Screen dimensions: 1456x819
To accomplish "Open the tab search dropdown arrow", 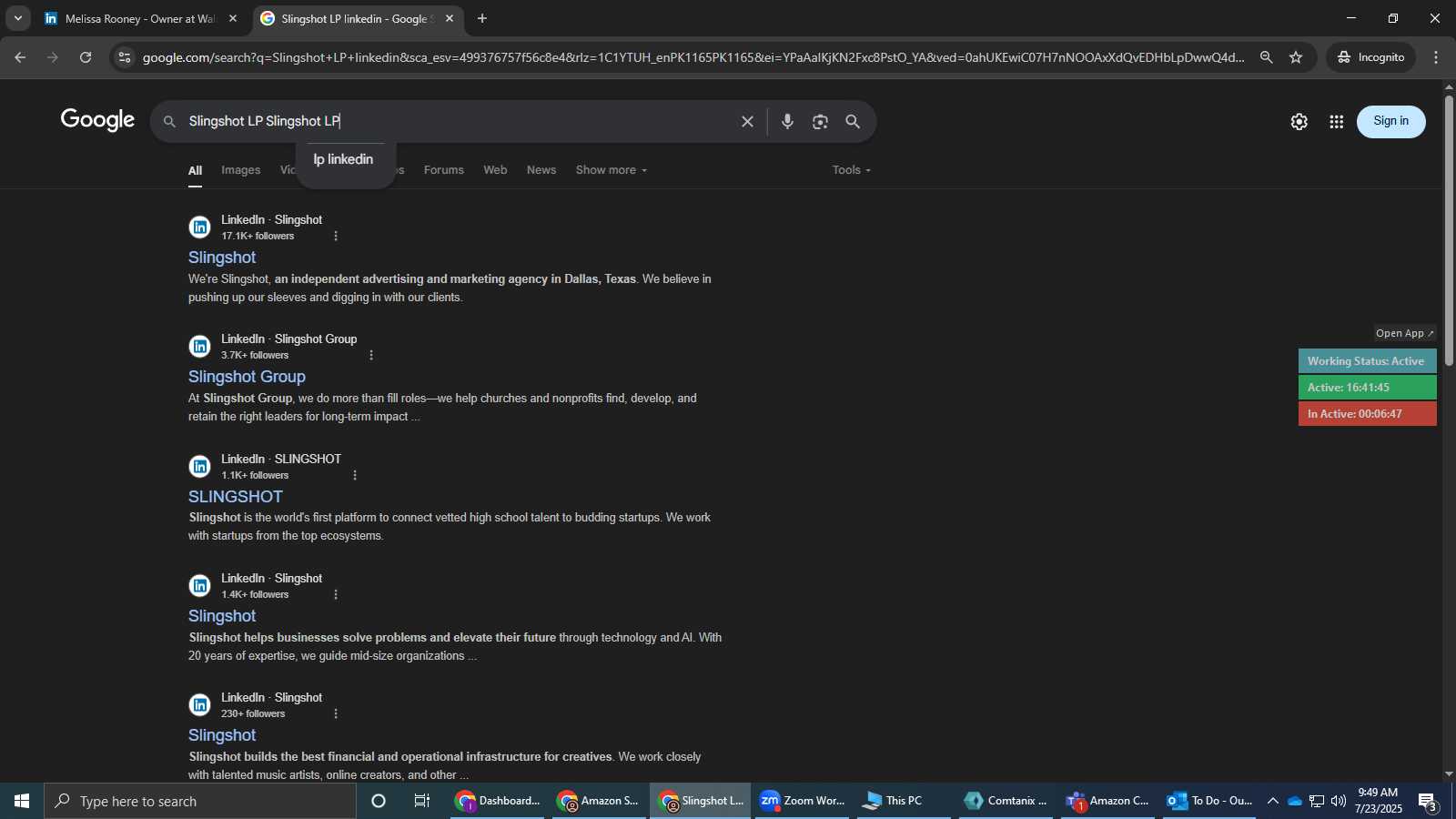I will pos(17,18).
